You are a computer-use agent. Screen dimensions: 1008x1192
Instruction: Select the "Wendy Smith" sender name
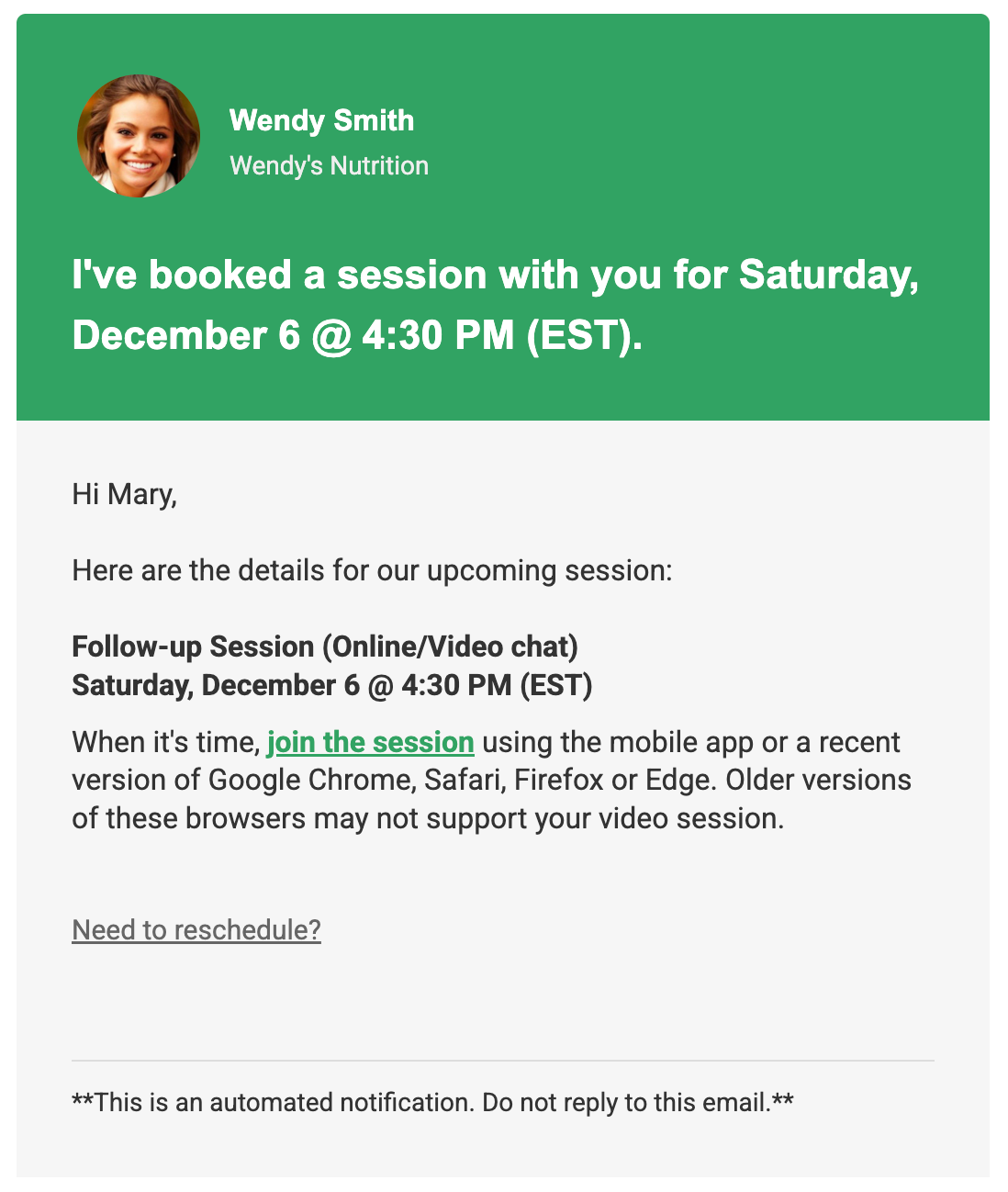pyautogui.click(x=321, y=120)
